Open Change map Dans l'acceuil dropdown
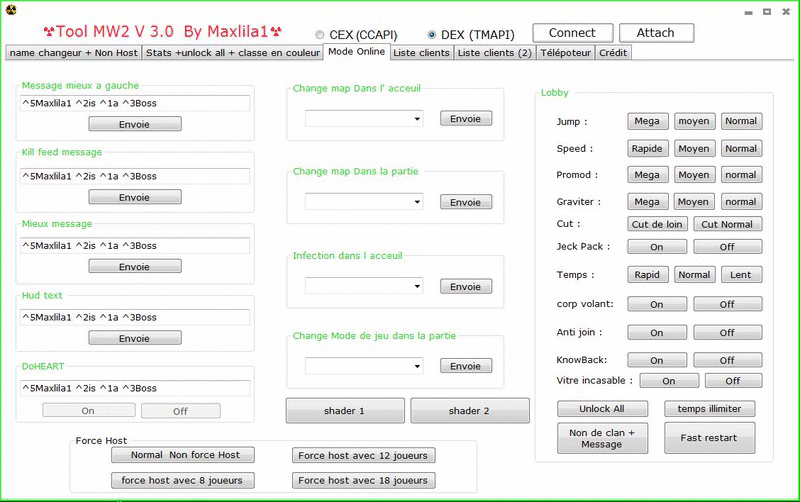The width and height of the screenshot is (800, 502). 364,119
